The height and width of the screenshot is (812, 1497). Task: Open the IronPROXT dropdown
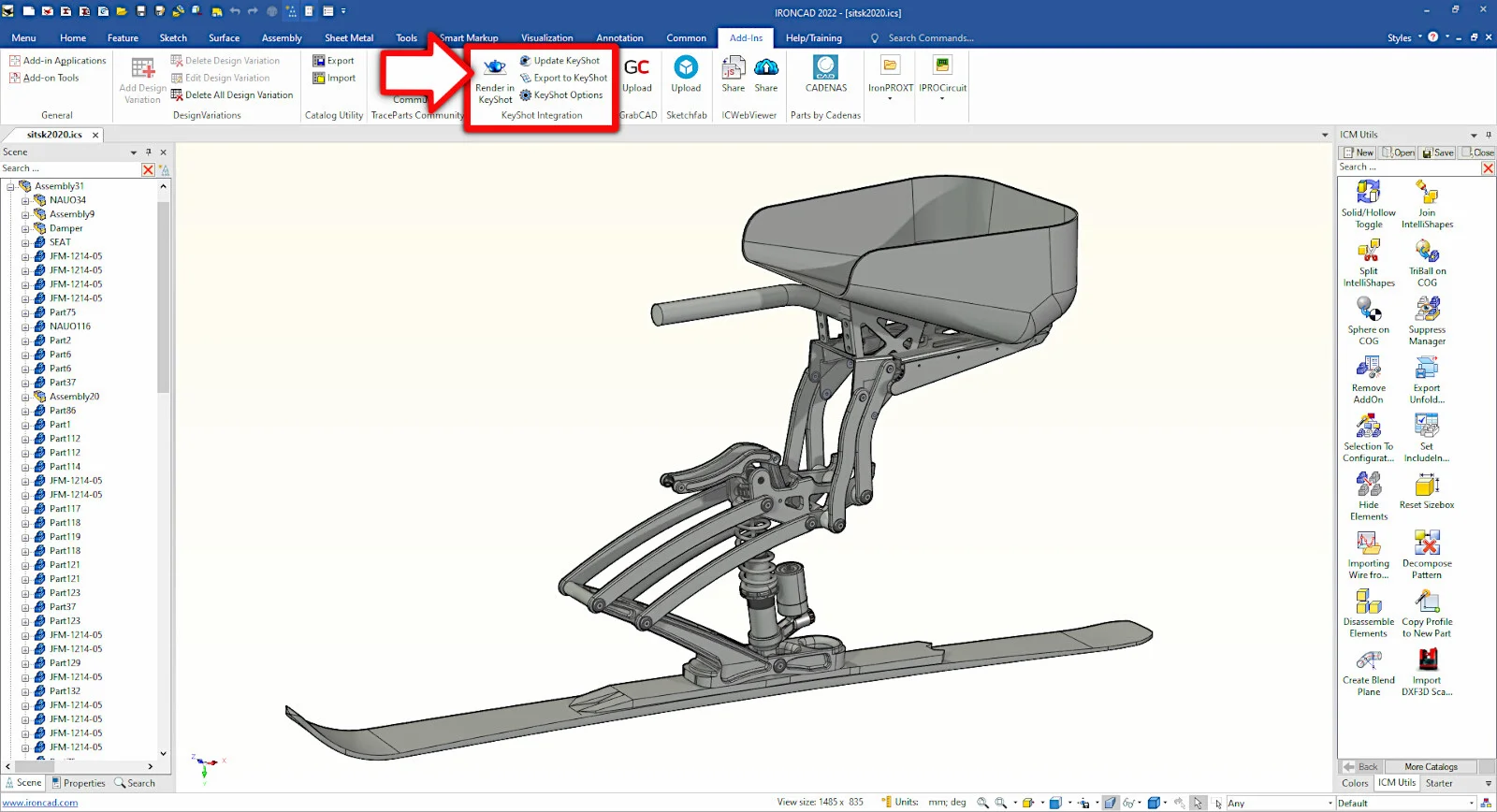[x=890, y=97]
